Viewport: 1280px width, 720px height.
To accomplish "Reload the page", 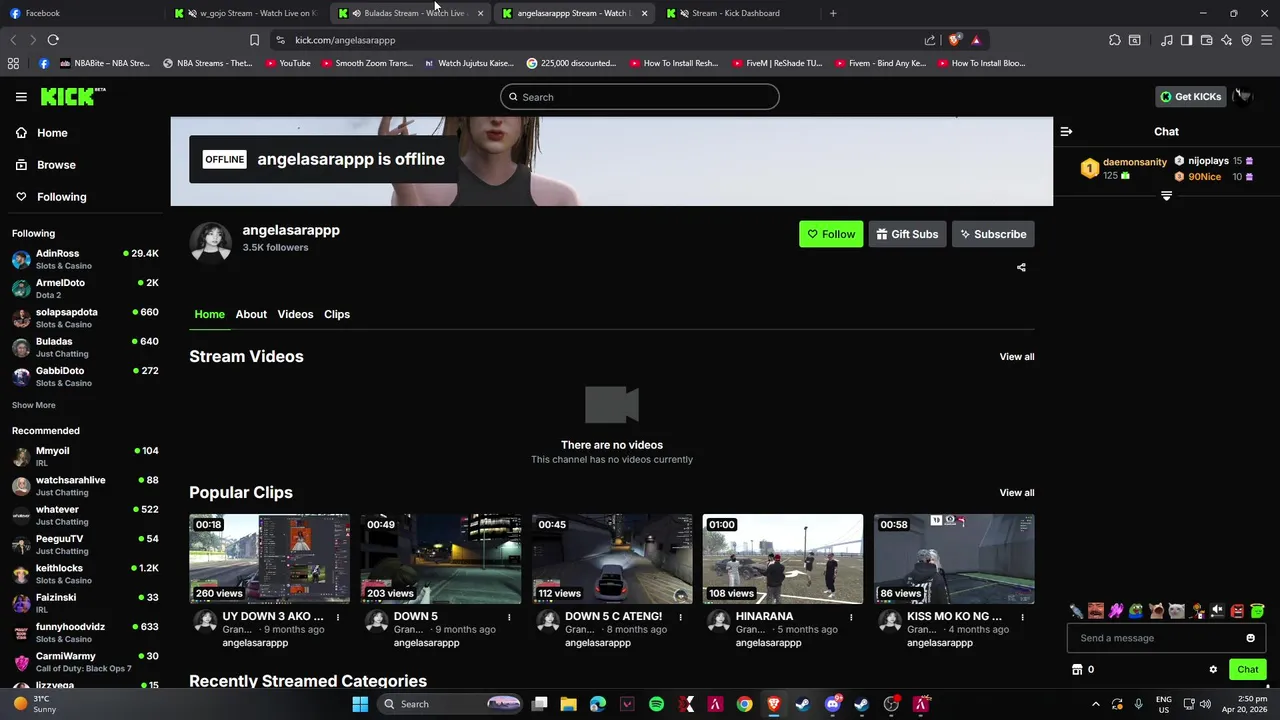I will [53, 40].
